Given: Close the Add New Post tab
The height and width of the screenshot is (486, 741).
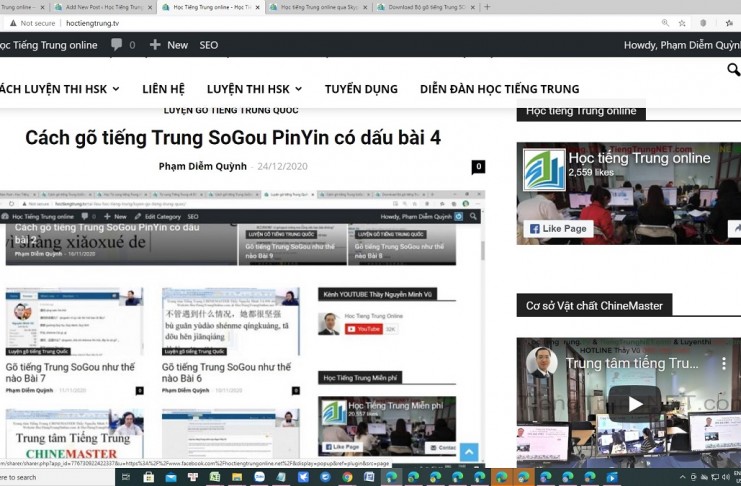Looking at the screenshot, I should click(x=150, y=7).
